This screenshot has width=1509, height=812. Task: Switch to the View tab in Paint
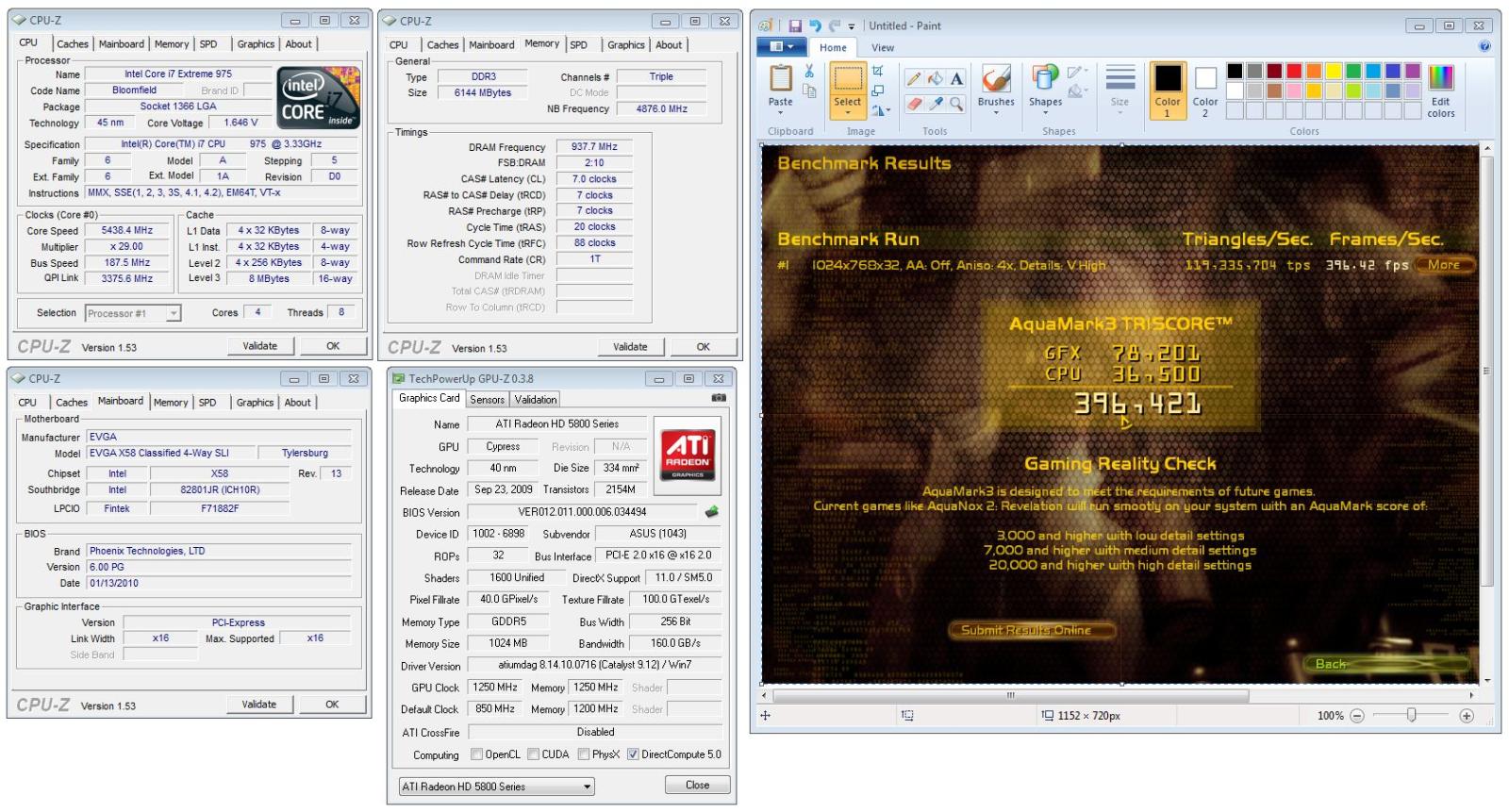tap(883, 47)
